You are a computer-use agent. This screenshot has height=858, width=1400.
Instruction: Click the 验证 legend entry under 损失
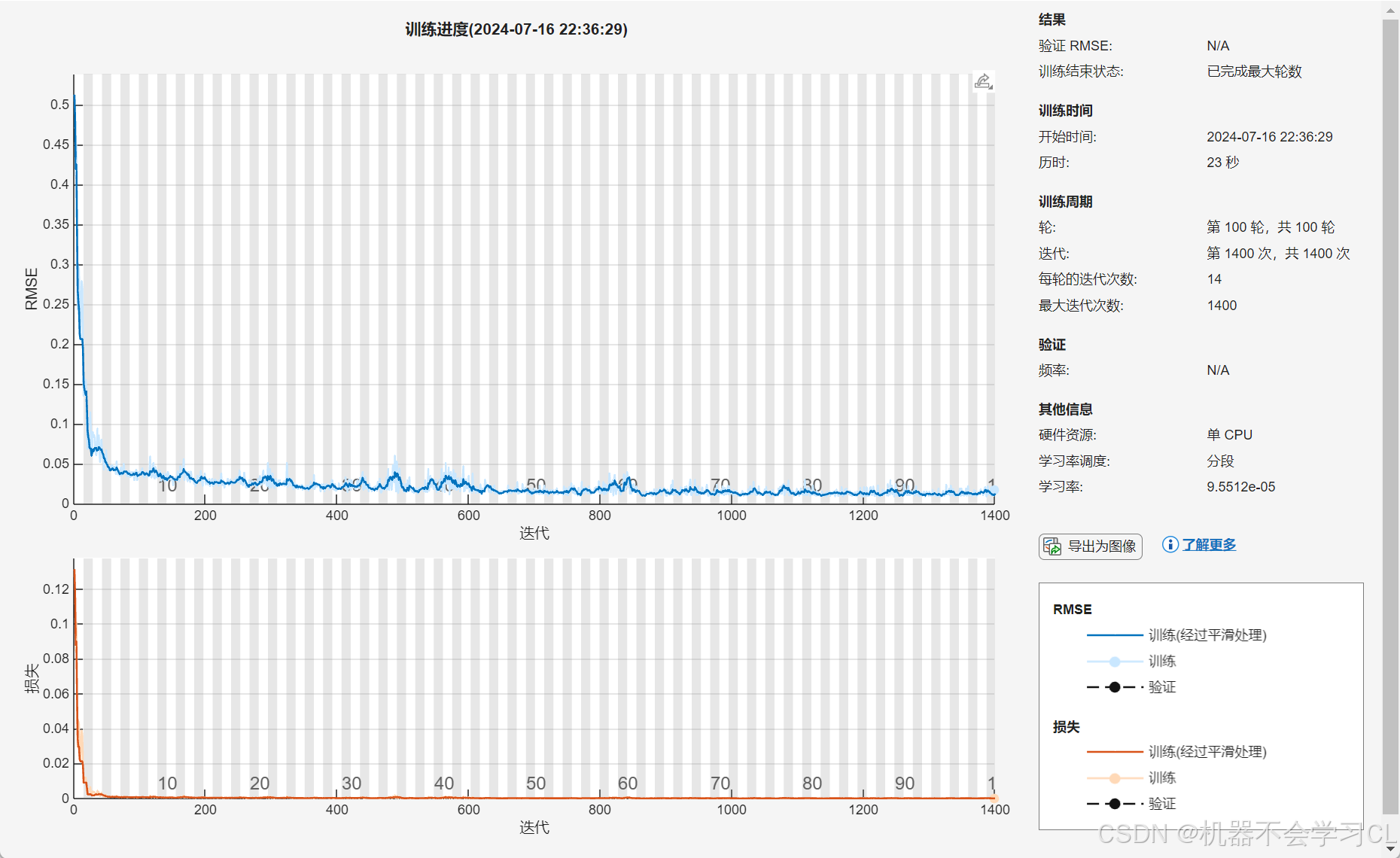1162,804
